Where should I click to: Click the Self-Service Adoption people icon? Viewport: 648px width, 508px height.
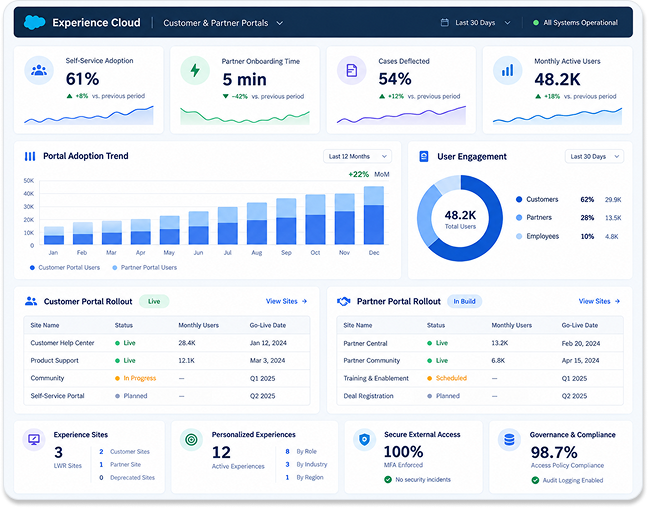[x=39, y=70]
